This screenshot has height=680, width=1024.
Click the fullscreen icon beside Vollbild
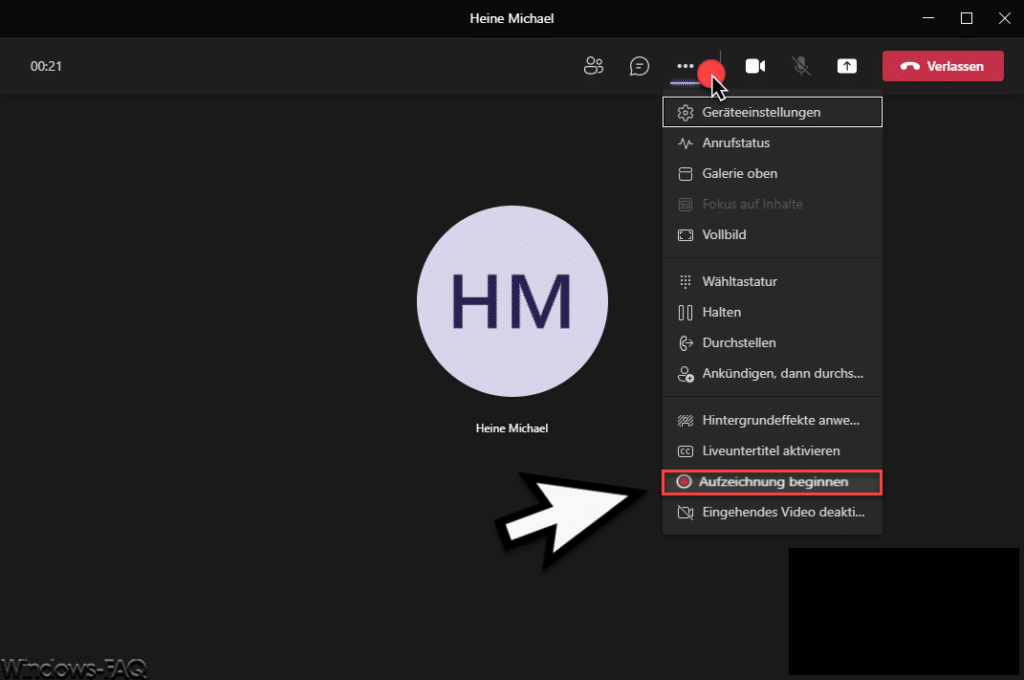point(685,235)
